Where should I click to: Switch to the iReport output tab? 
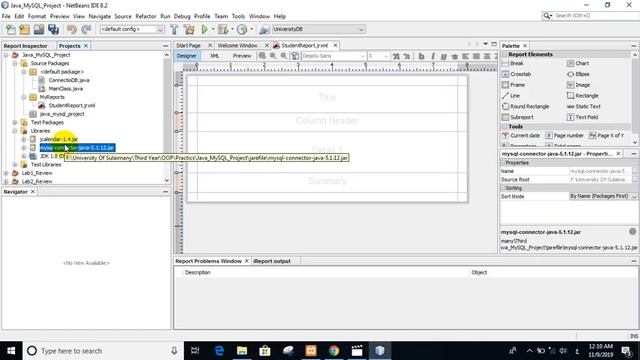pos(272,261)
